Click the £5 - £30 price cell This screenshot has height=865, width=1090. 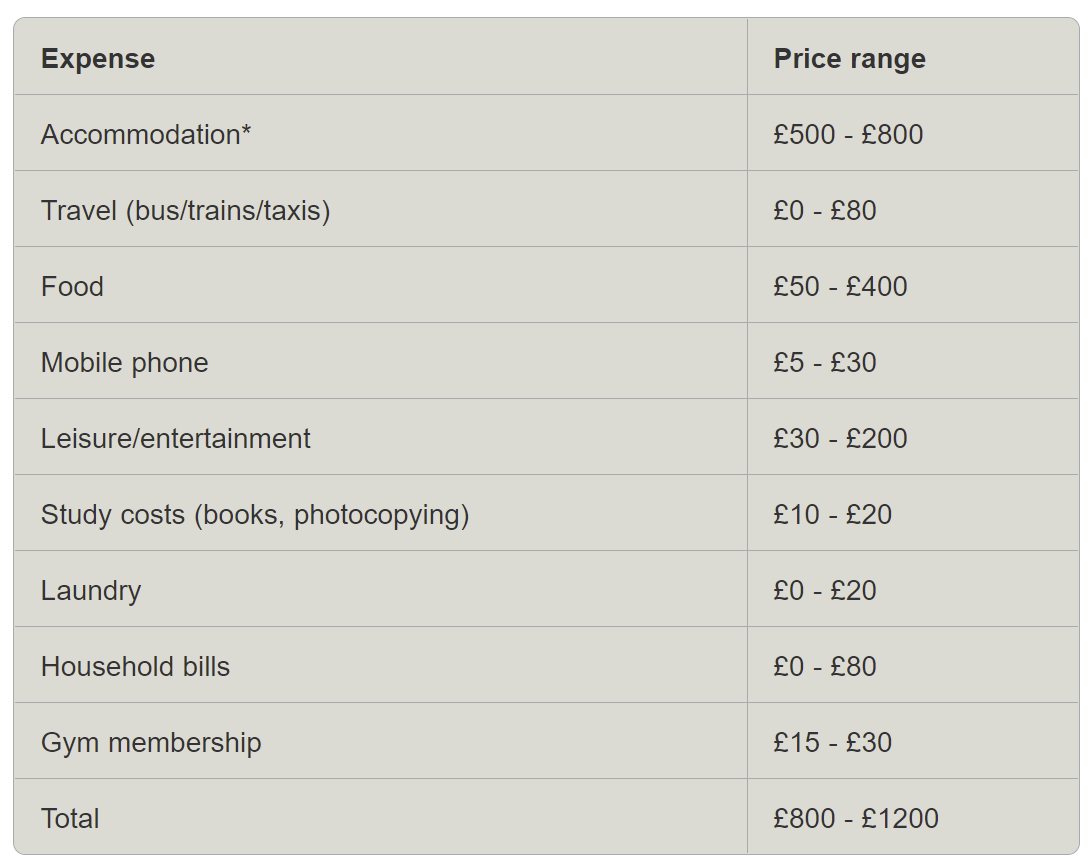click(x=913, y=361)
